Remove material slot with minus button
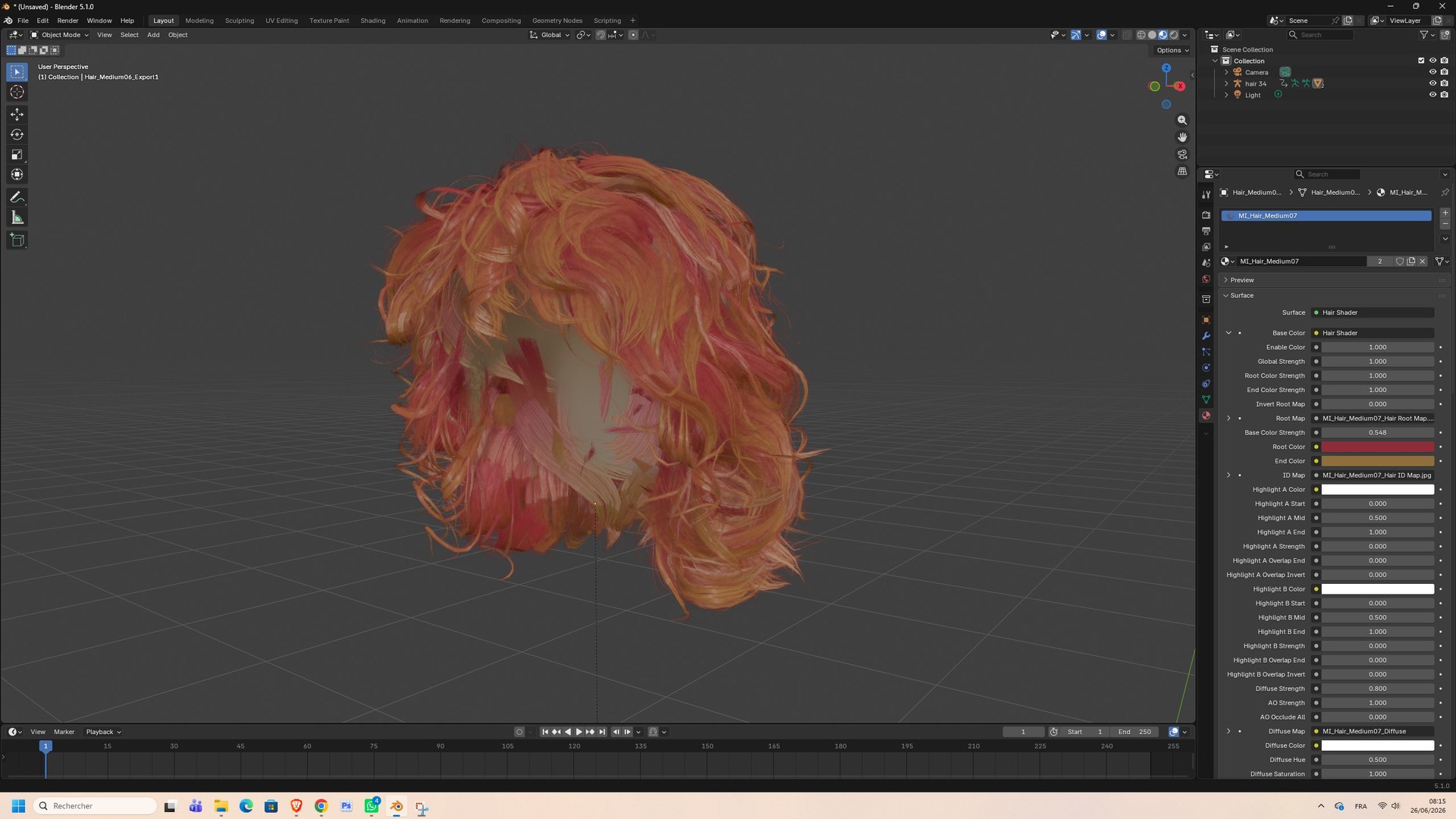1456x819 pixels. tap(1445, 224)
